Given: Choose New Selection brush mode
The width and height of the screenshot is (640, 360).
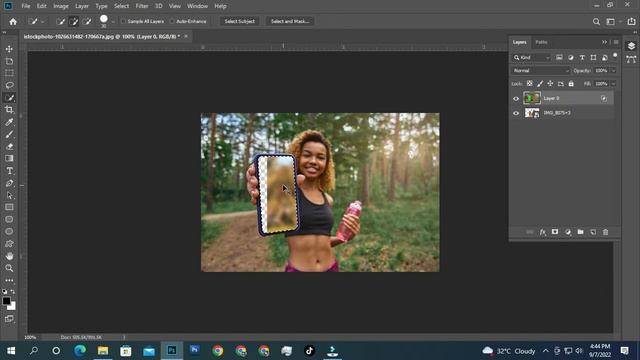Looking at the screenshot, I should [60, 21].
